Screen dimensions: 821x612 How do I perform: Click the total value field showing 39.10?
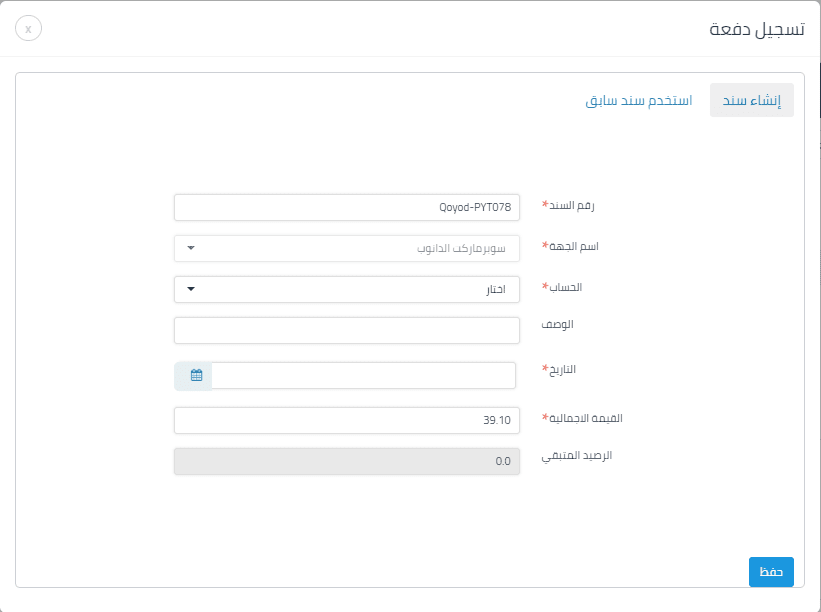(x=345, y=420)
